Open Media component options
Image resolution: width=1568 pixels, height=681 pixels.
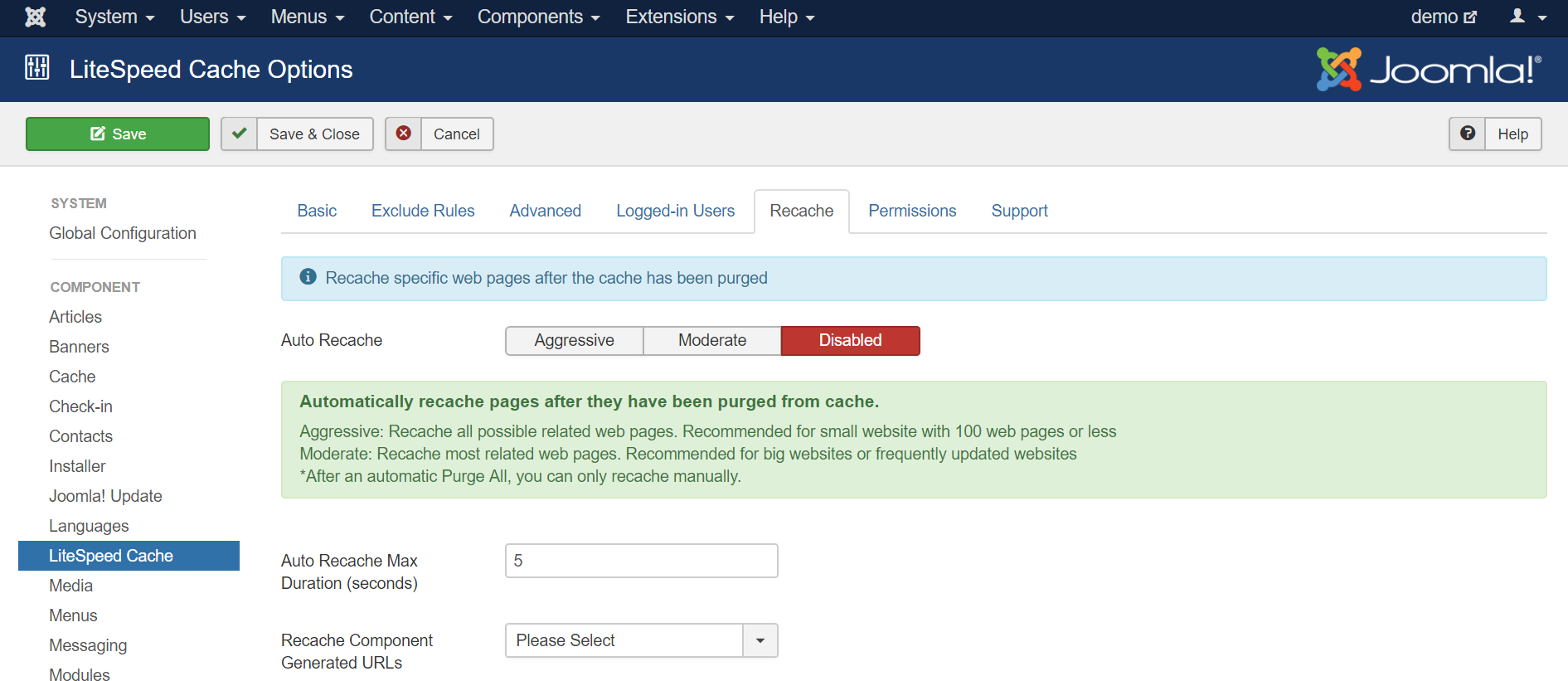click(70, 586)
